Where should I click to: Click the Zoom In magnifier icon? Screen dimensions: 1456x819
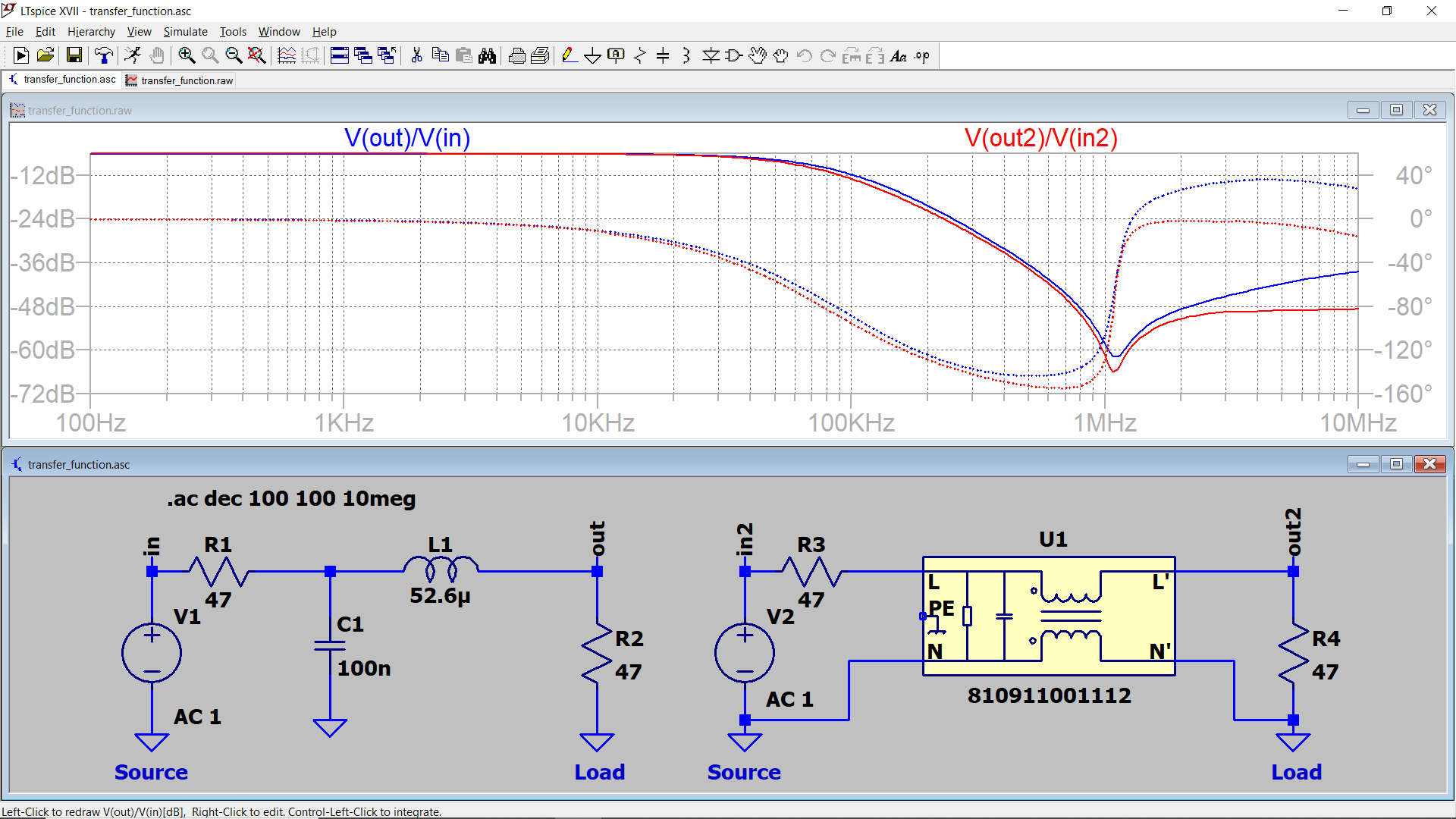(x=187, y=55)
